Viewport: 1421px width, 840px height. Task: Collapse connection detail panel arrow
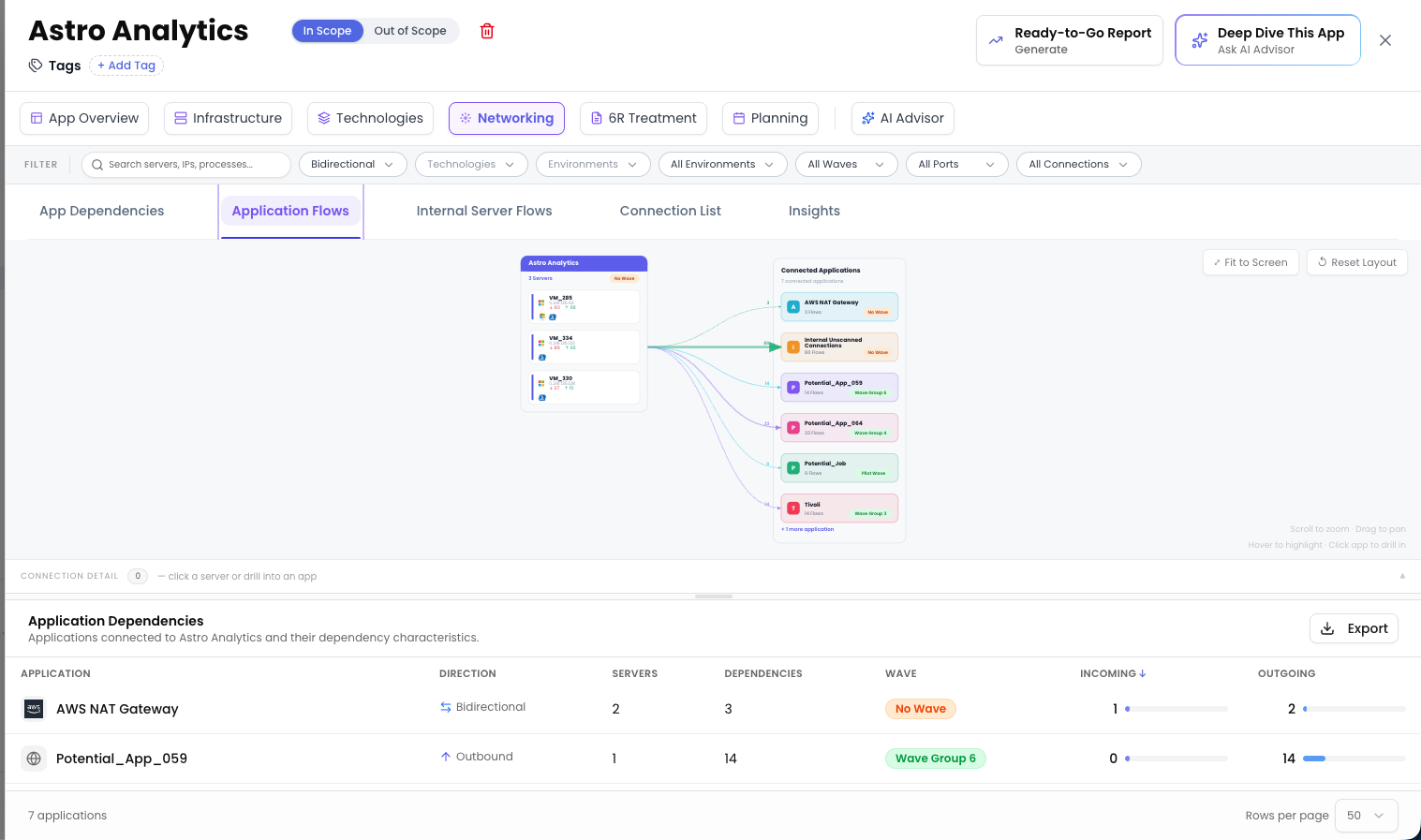(1402, 576)
